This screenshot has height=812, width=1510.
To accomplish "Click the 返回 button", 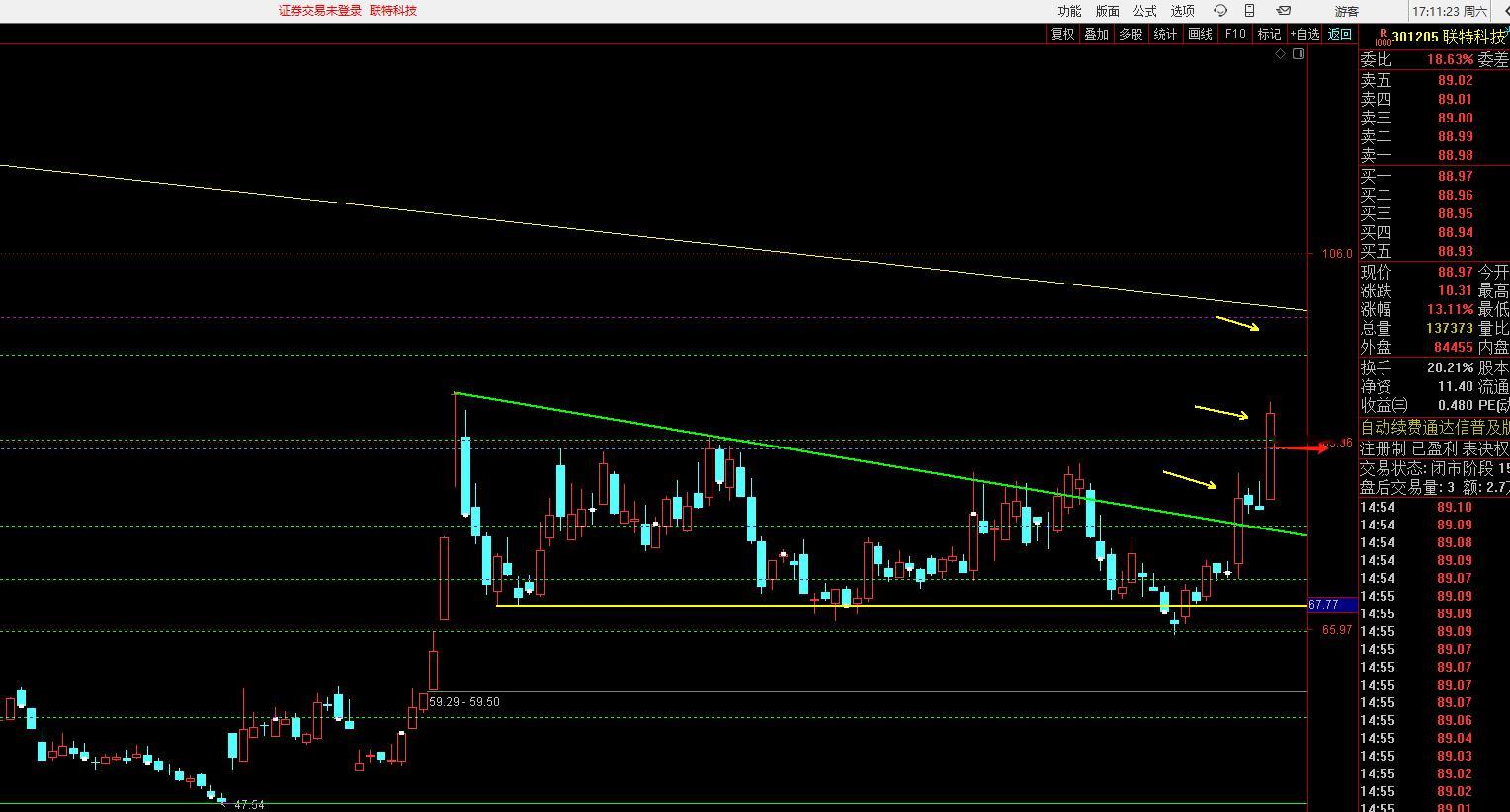I will [x=1339, y=34].
